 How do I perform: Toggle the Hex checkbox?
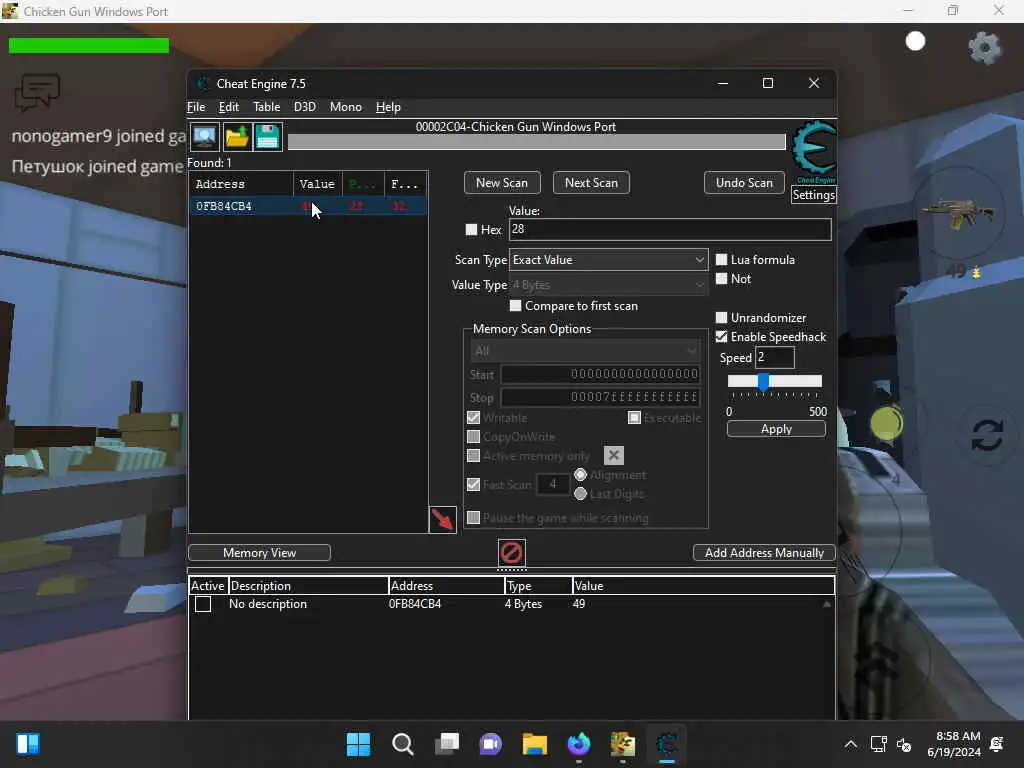point(471,229)
